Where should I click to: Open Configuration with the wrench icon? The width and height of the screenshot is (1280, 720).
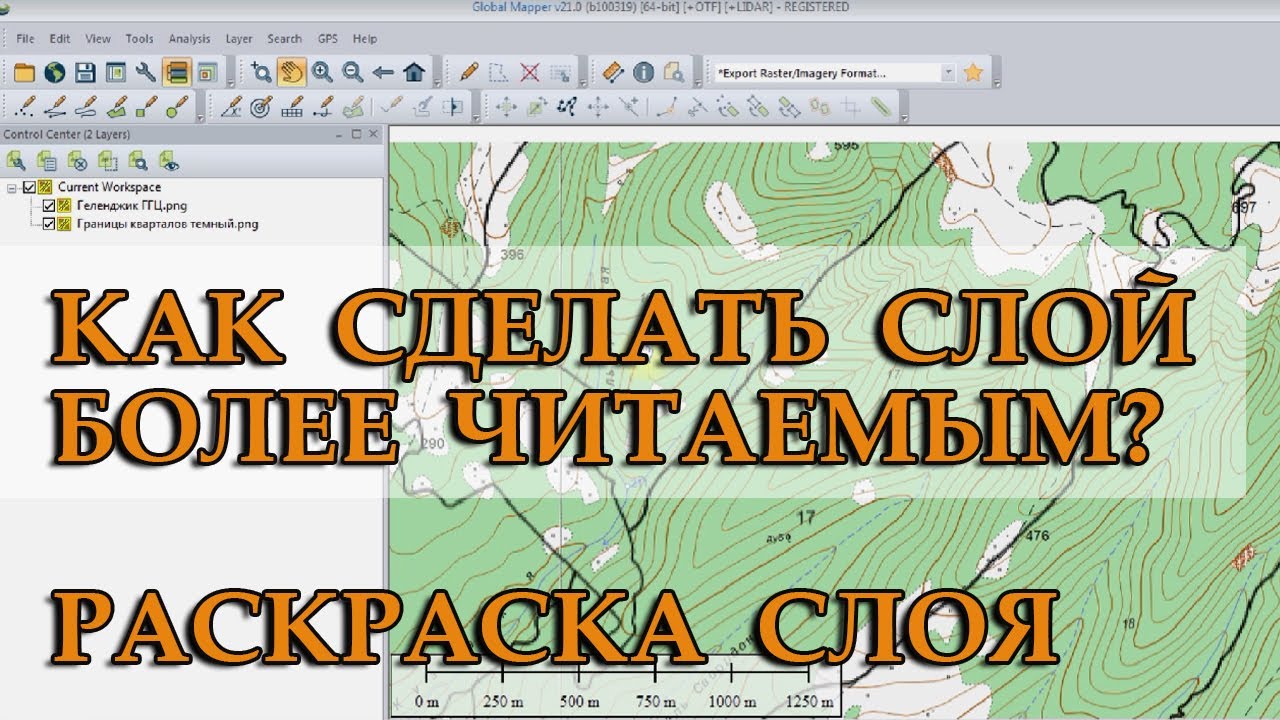pos(146,72)
